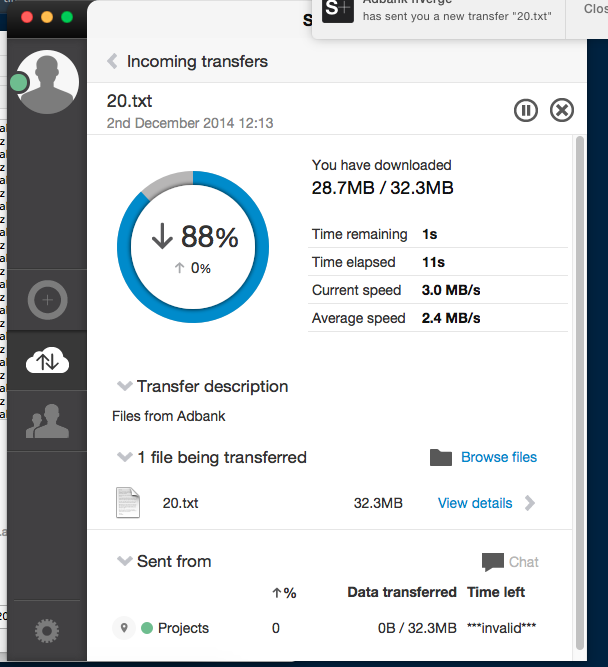
Task: Click the location pin beside Projects
Action: click(x=124, y=628)
